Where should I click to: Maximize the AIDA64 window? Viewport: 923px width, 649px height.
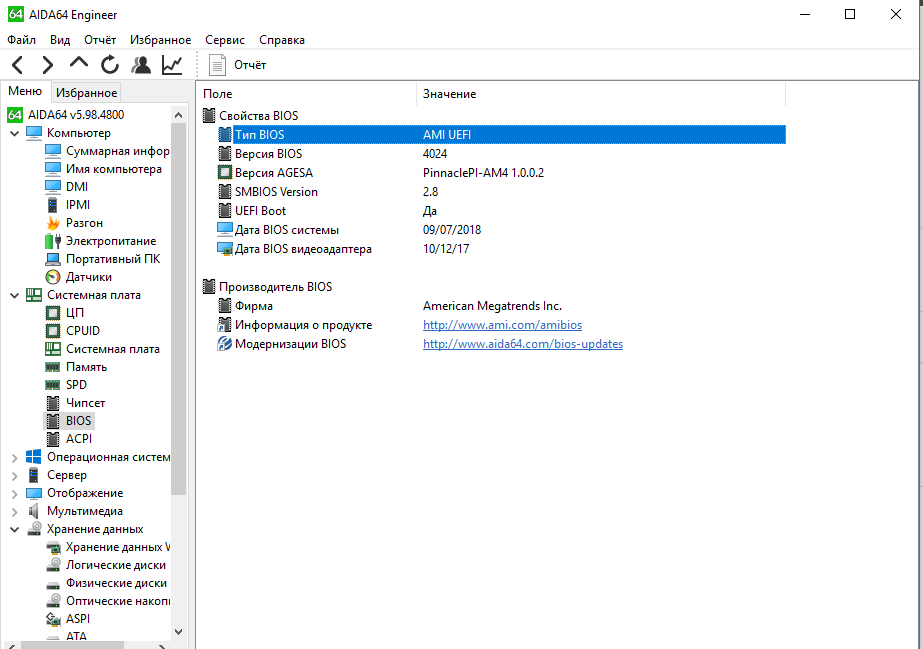tap(850, 14)
